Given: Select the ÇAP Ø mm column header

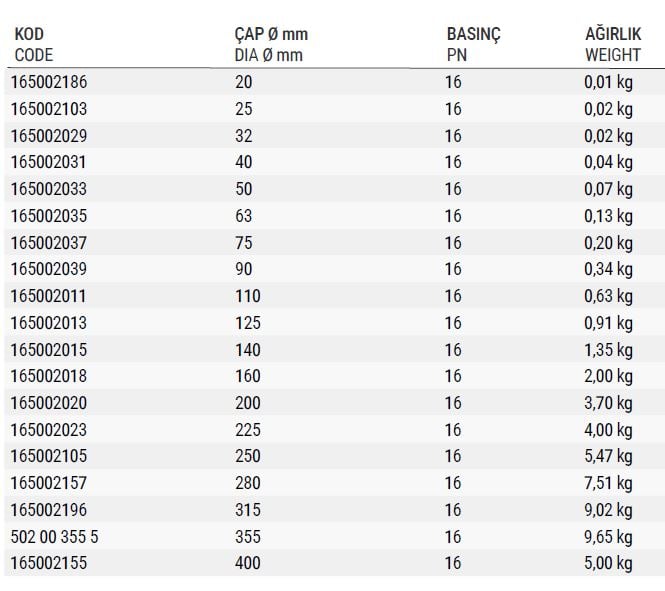Looking at the screenshot, I should pyautogui.click(x=271, y=45).
